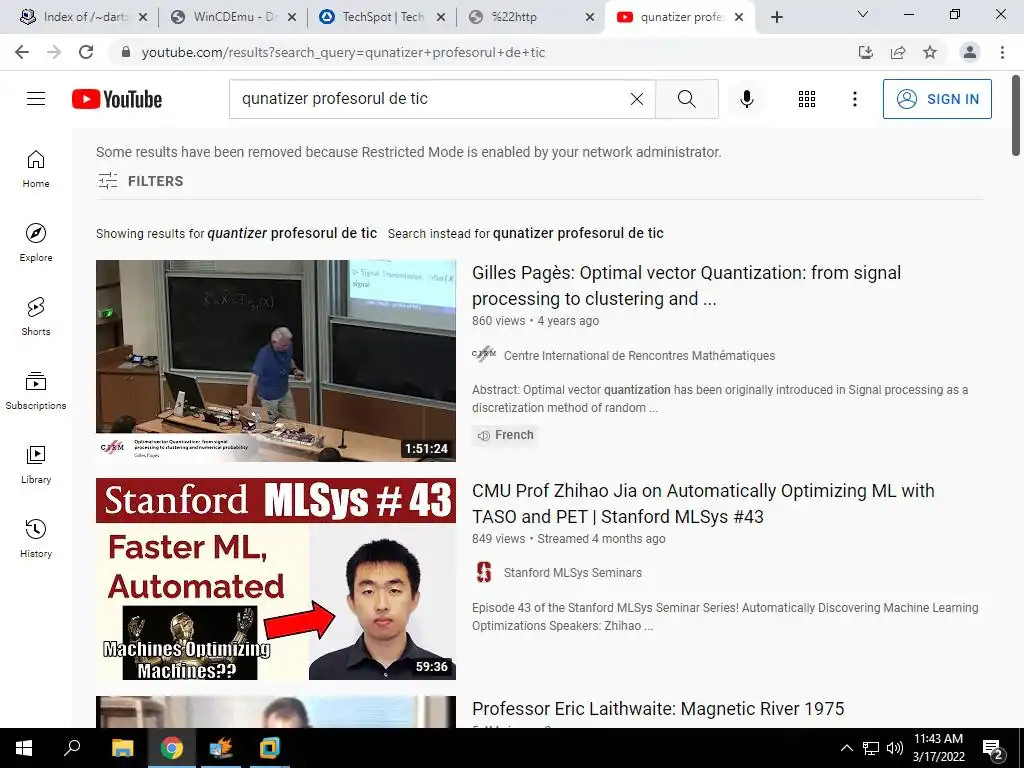Click the page vertical scrollbar
Viewport: 1024px width, 768px height.
click(1016, 116)
